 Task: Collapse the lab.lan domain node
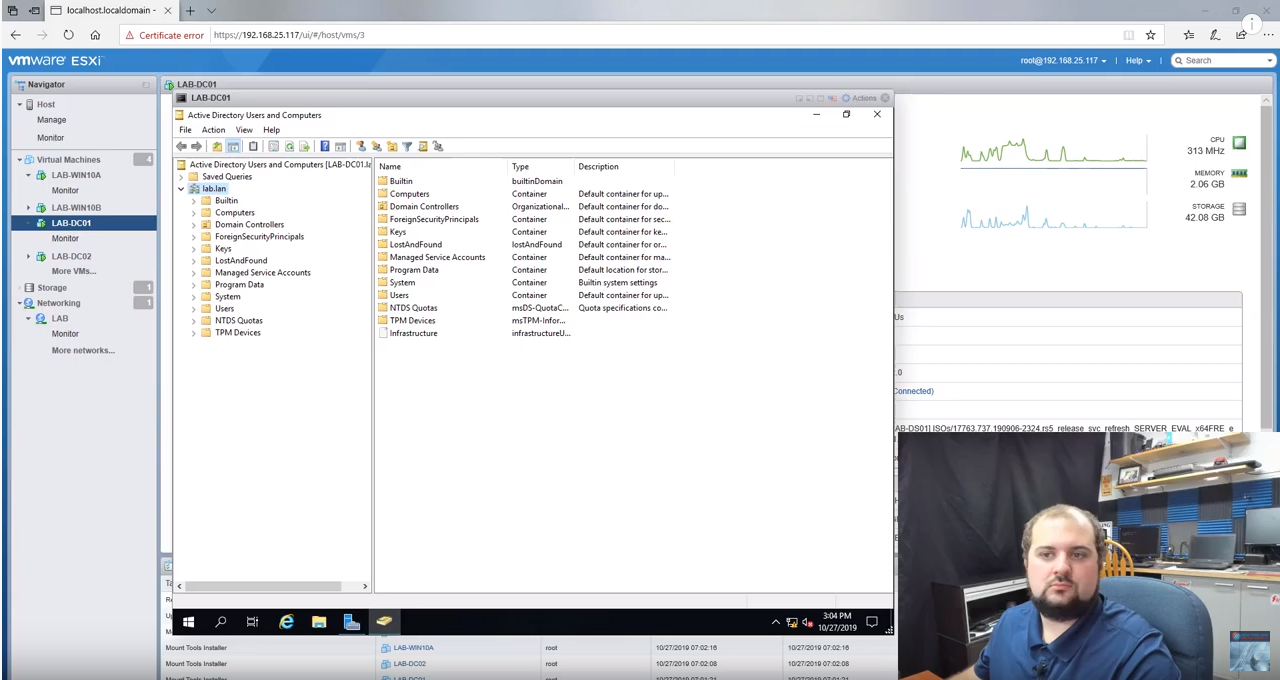[181, 188]
